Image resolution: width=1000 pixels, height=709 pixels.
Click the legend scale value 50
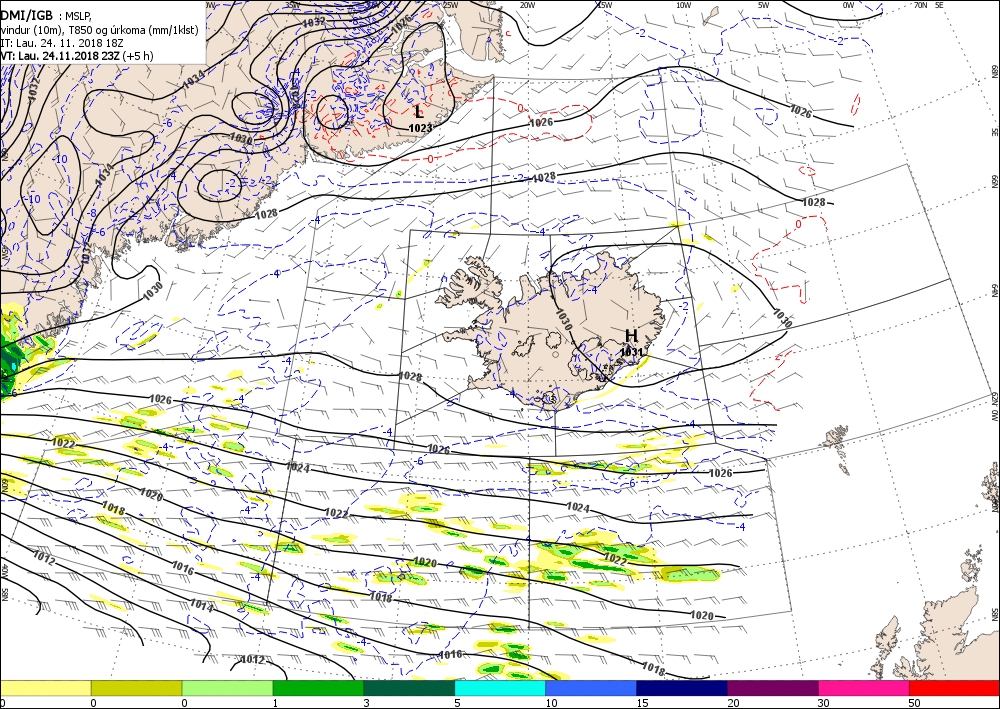click(x=915, y=703)
